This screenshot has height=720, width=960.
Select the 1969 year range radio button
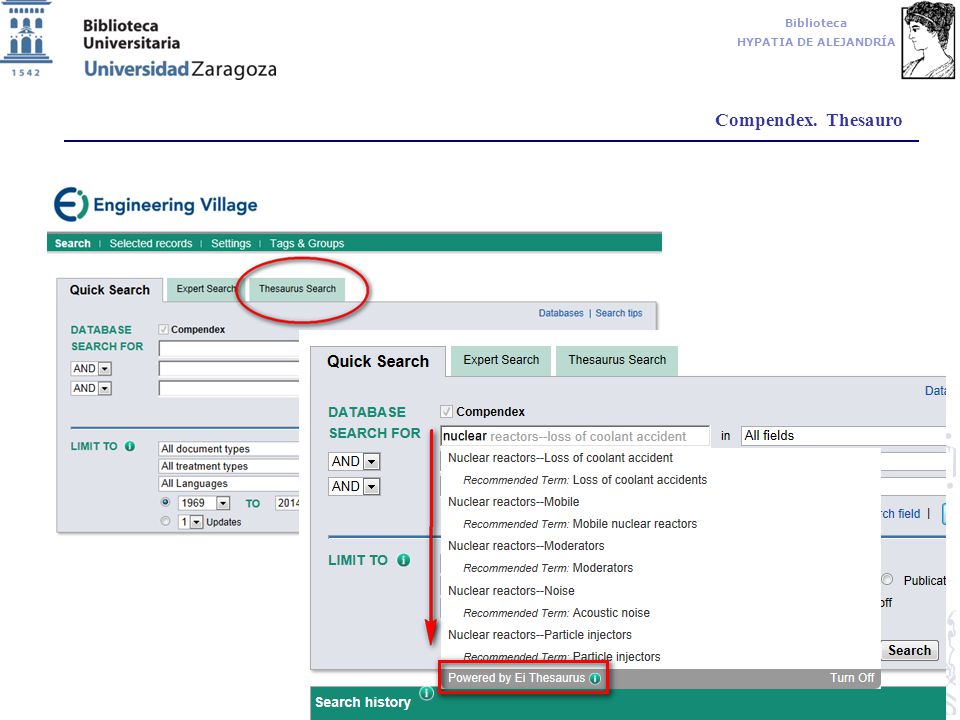pyautogui.click(x=165, y=502)
